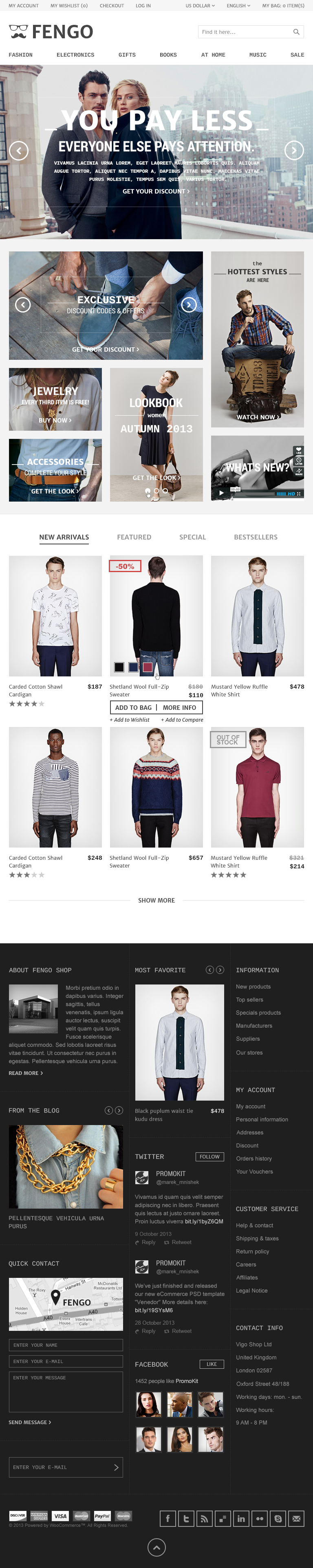This screenshot has height=1568, width=313.
Task: Click the Twitter Follow button
Action: pos(209,1156)
